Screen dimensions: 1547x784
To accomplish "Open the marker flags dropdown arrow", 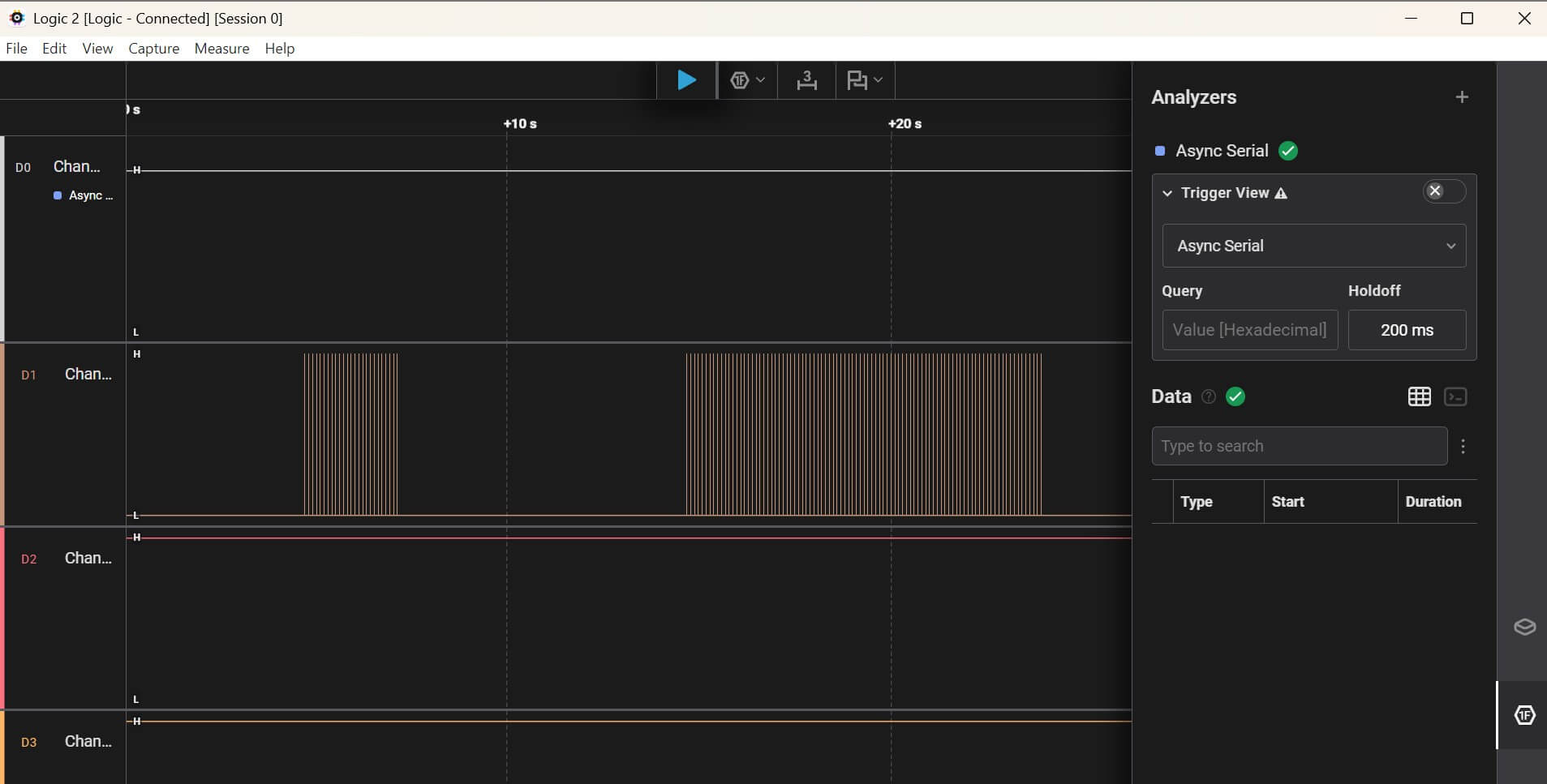I will coord(878,80).
